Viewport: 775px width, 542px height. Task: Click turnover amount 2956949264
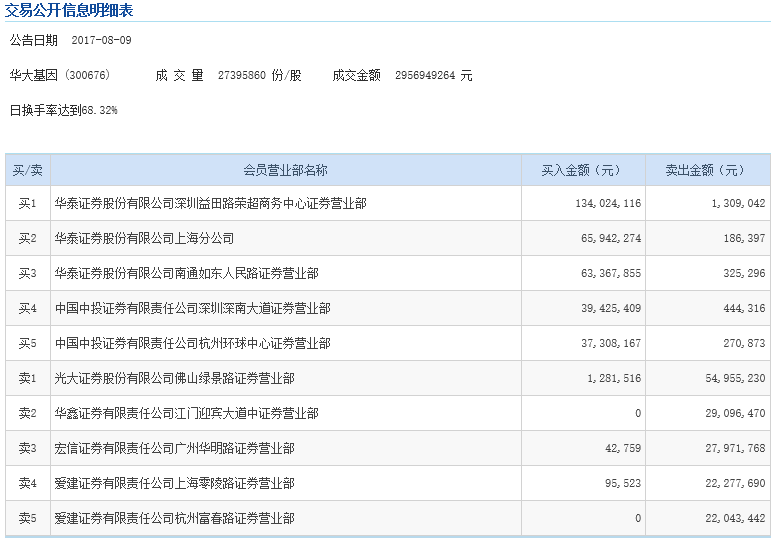click(425, 75)
